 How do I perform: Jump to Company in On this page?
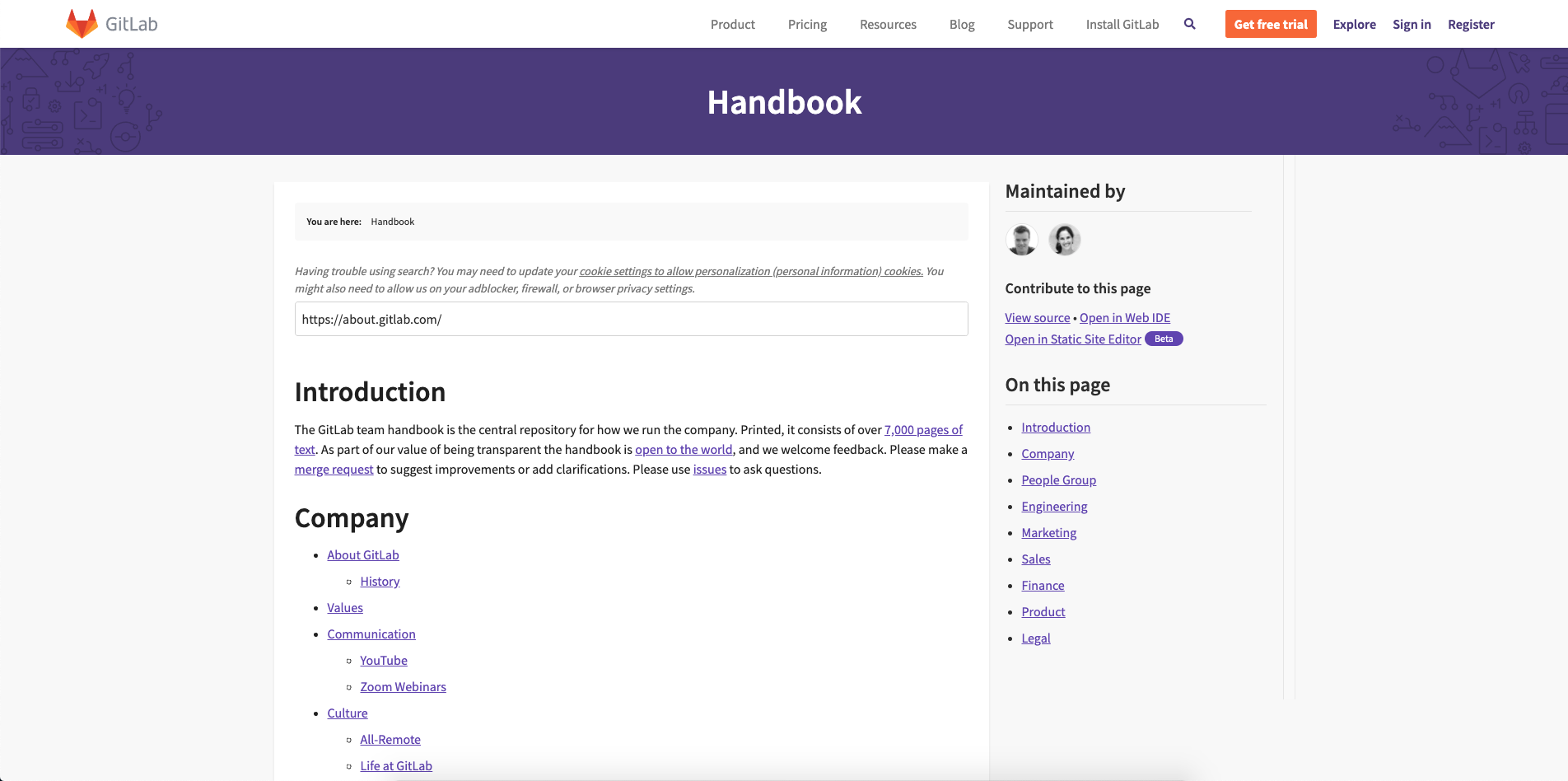[x=1048, y=454]
